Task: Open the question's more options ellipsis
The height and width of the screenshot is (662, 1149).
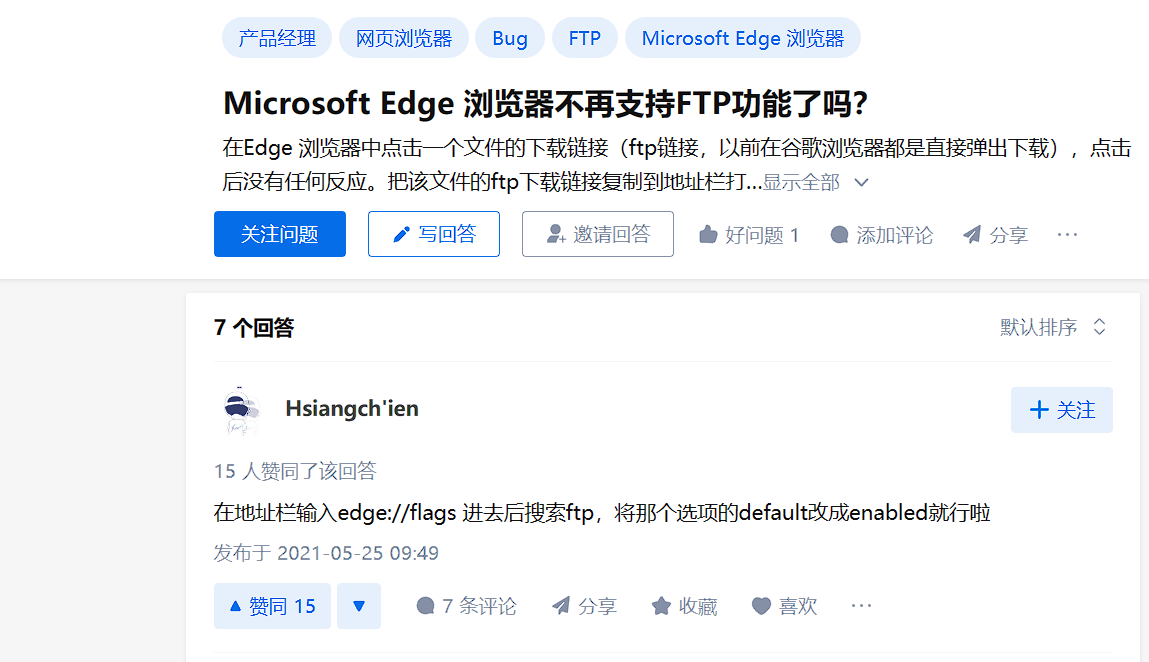Action: pyautogui.click(x=1067, y=235)
